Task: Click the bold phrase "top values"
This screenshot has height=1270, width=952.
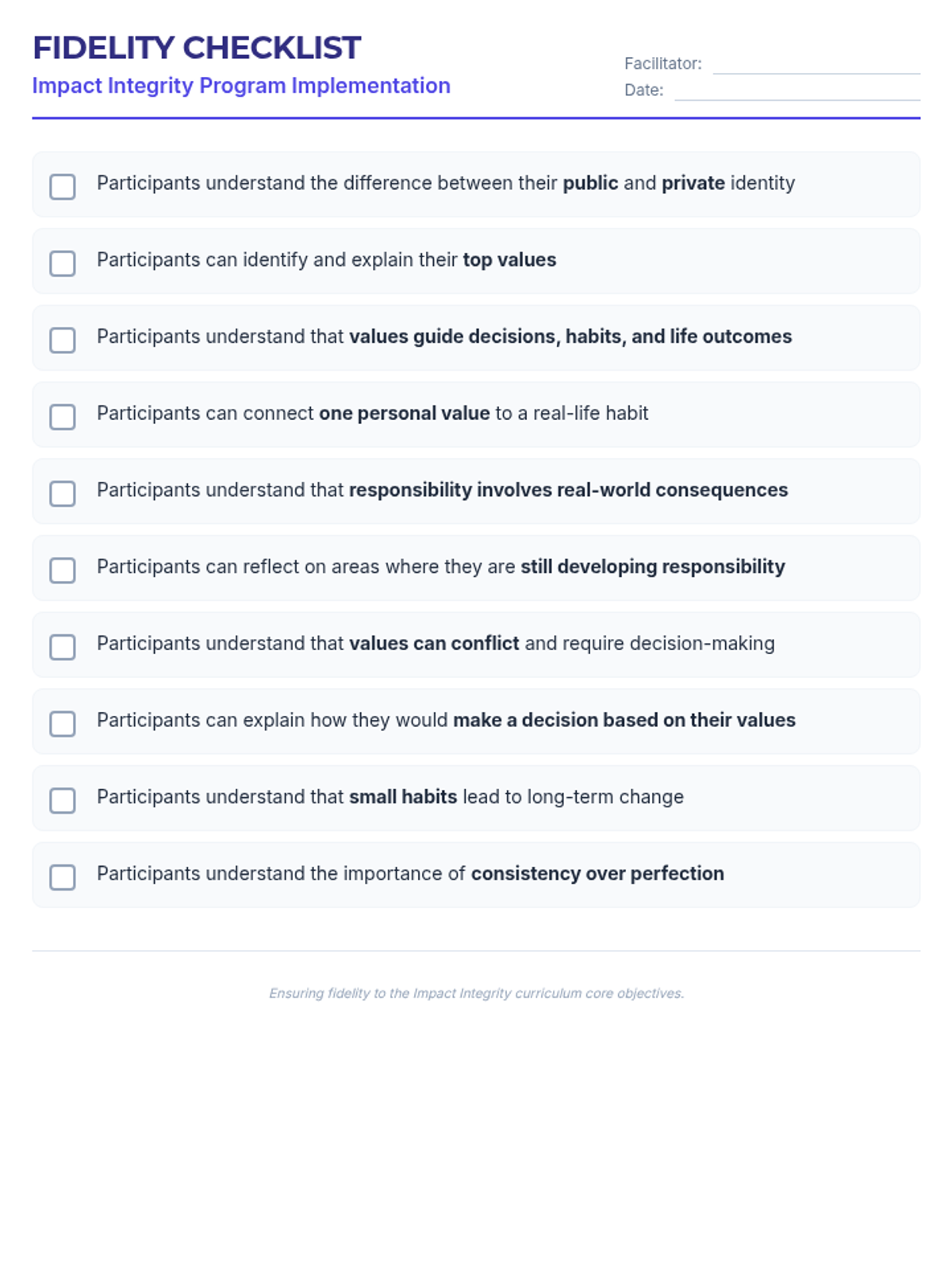Action: coord(509,260)
